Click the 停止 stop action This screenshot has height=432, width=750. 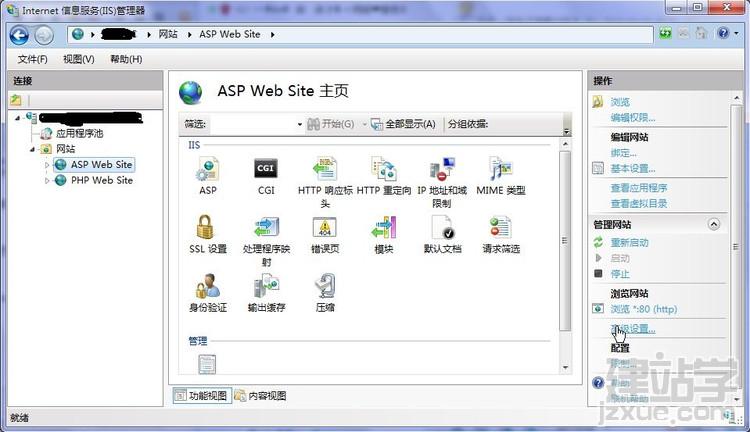[x=620, y=274]
